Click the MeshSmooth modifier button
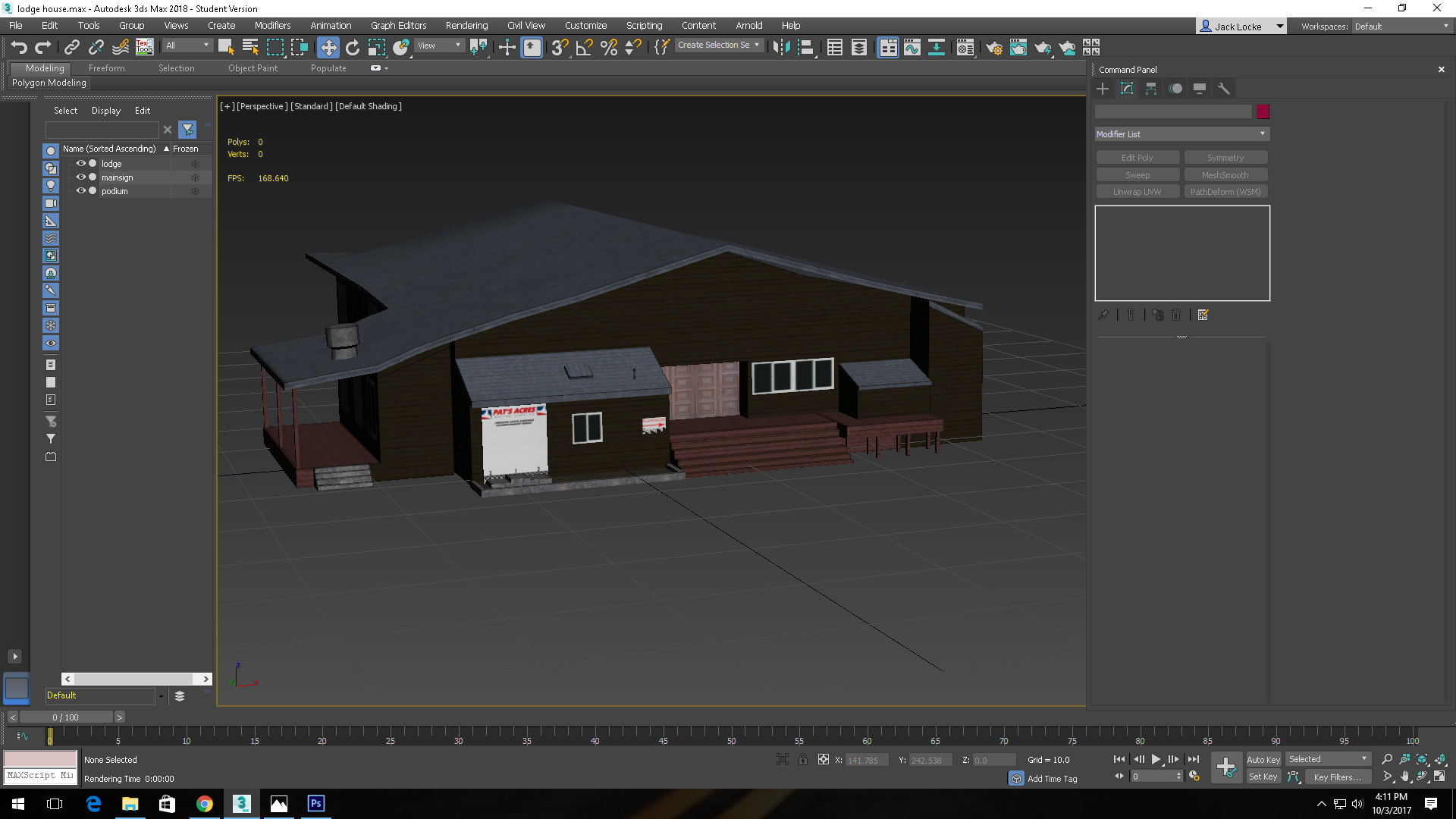Viewport: 1456px width, 819px height. point(1225,175)
